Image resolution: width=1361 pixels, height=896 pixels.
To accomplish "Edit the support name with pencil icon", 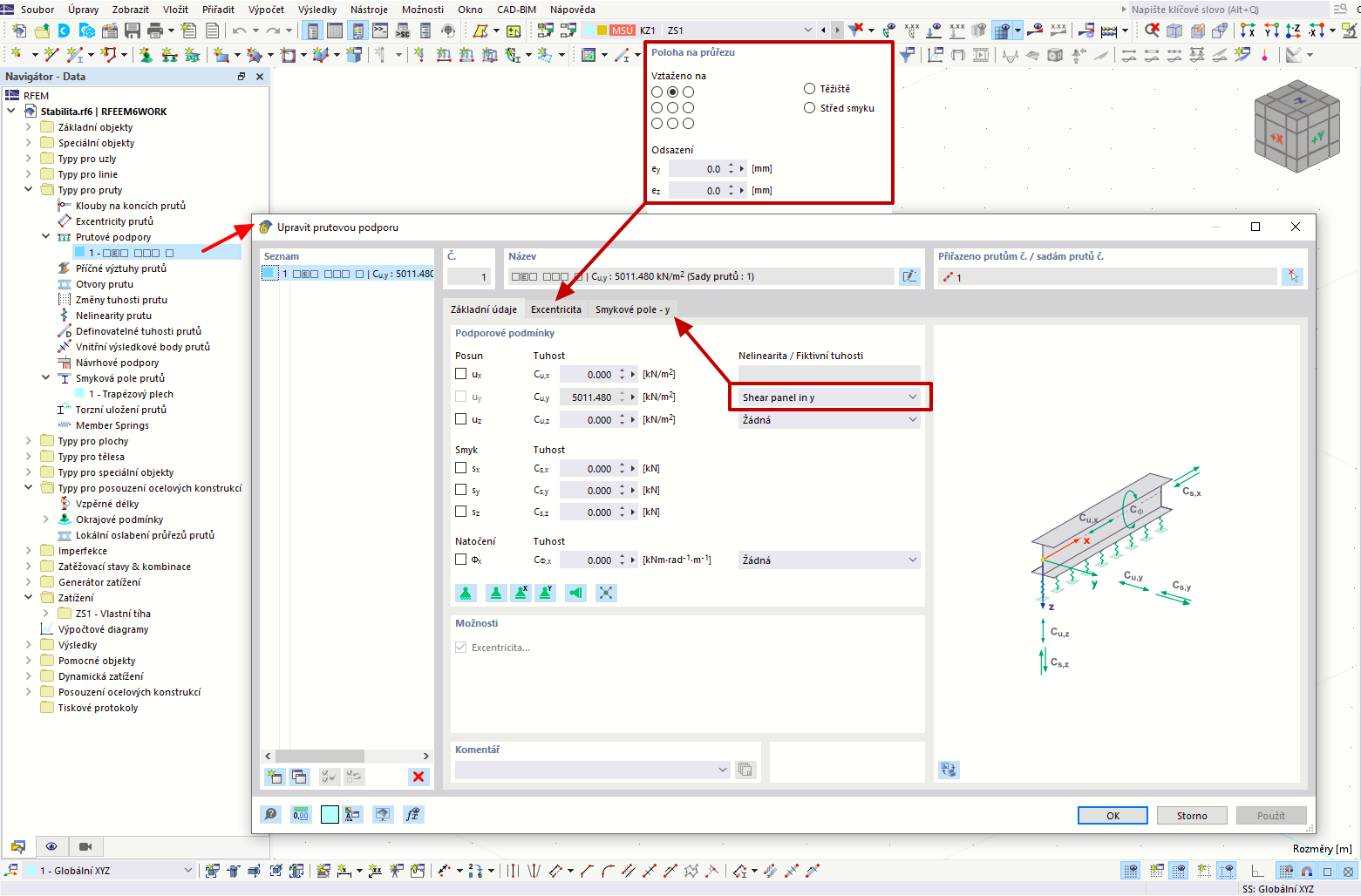I will point(909,276).
